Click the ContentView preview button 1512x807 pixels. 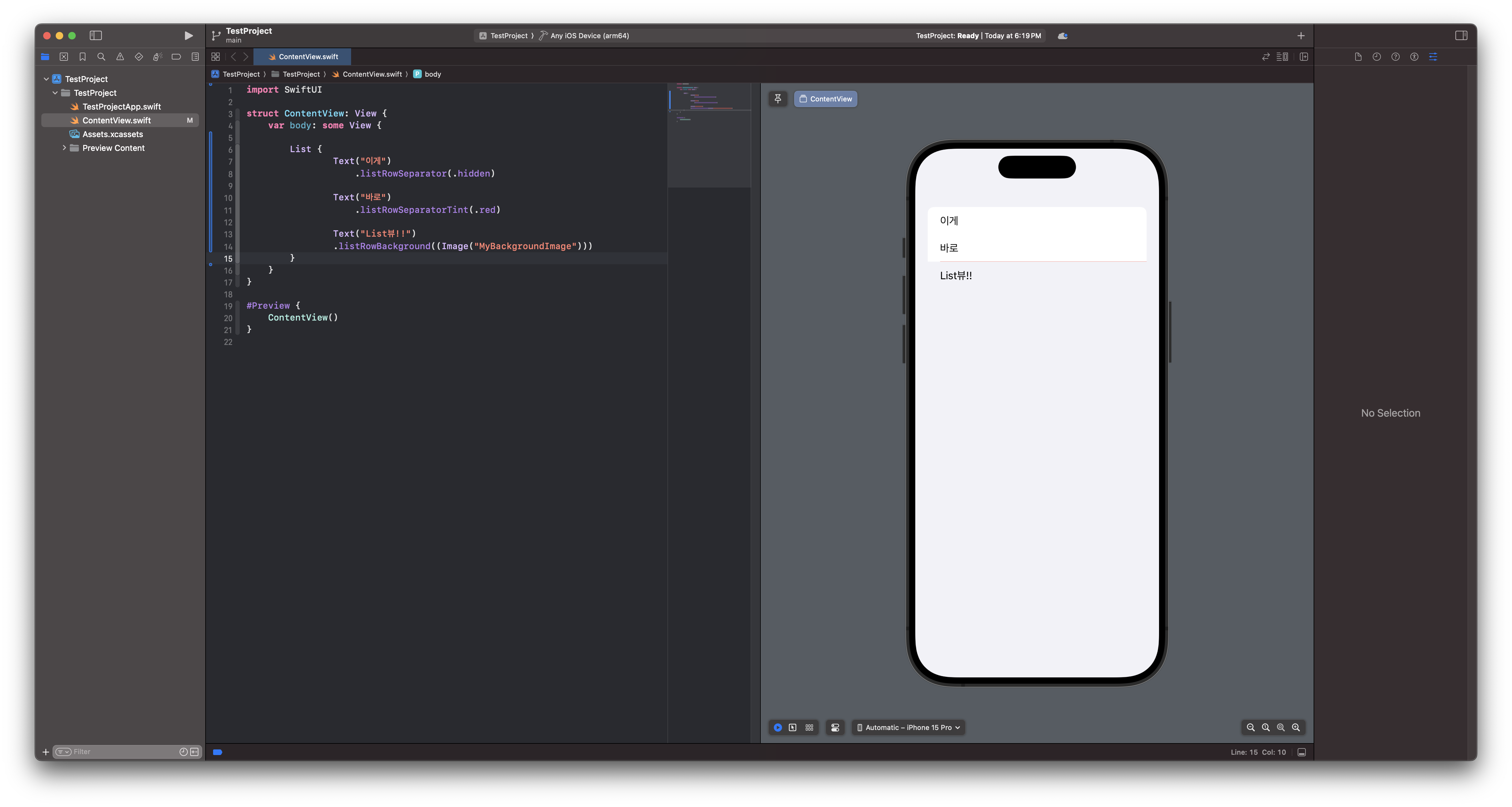[825, 99]
